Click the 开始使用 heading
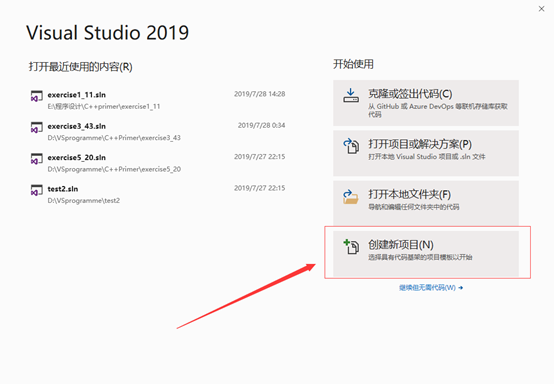 353,64
